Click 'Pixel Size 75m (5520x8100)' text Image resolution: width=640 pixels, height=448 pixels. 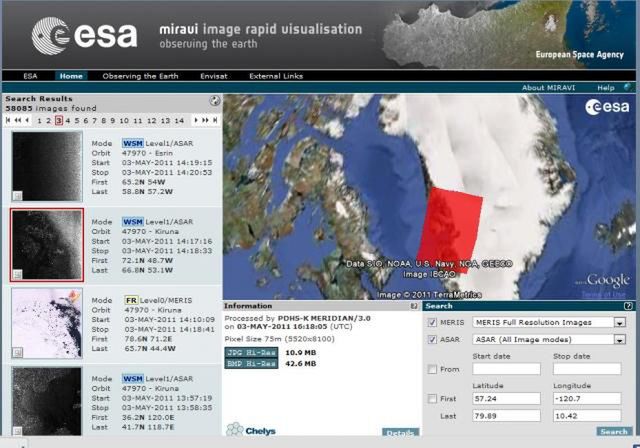(x=280, y=339)
